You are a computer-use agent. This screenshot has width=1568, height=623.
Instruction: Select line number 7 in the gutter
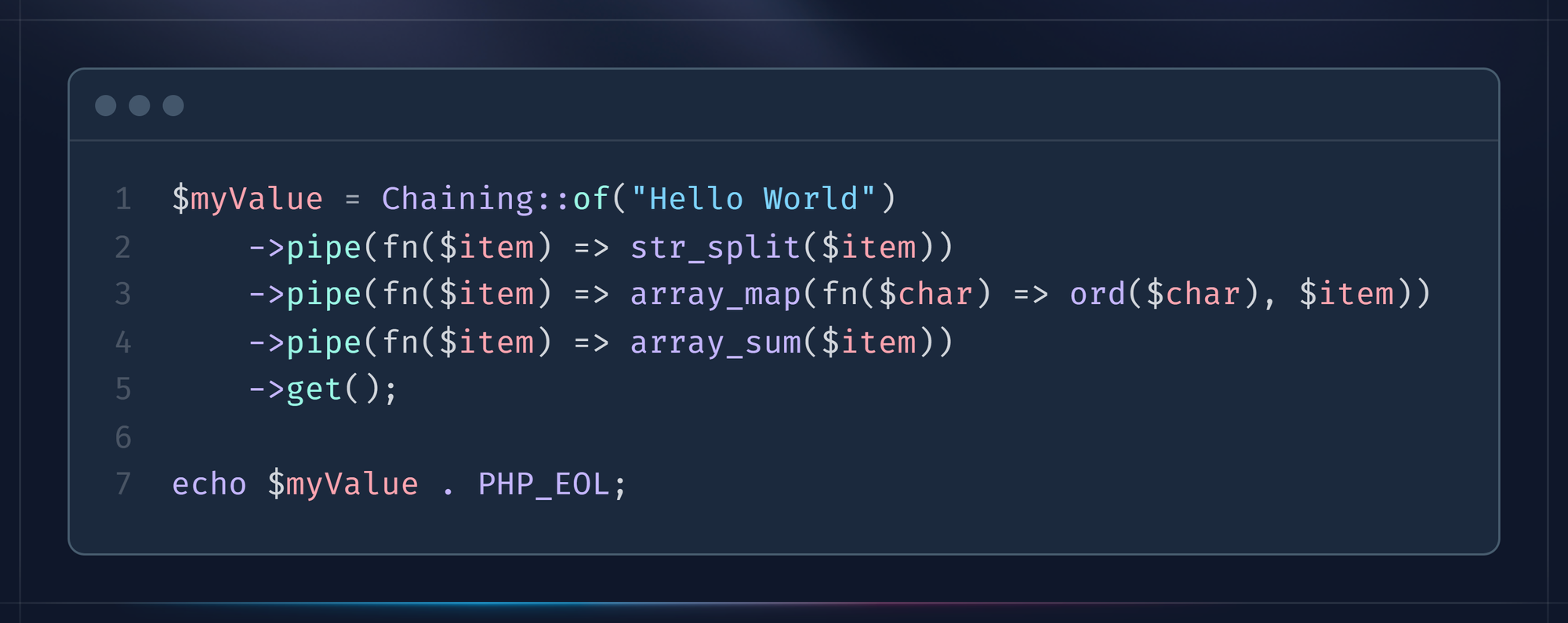pyautogui.click(x=123, y=484)
